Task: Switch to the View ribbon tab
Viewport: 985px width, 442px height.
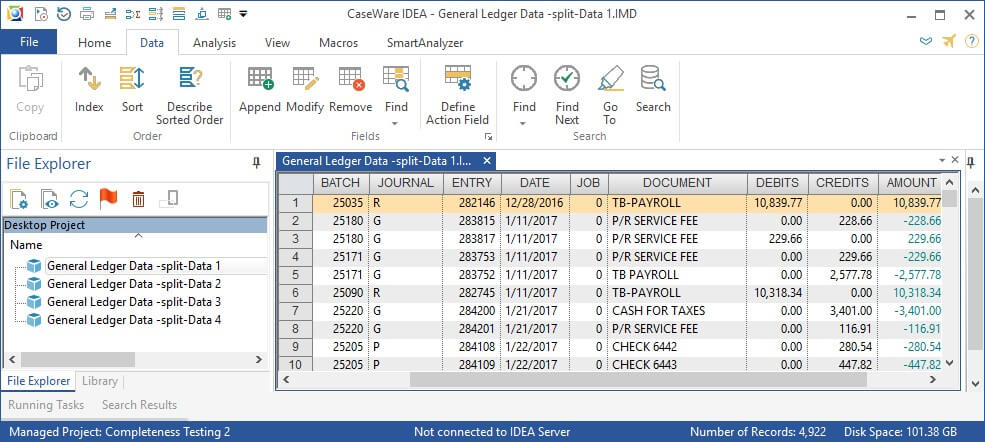Action: tap(277, 43)
